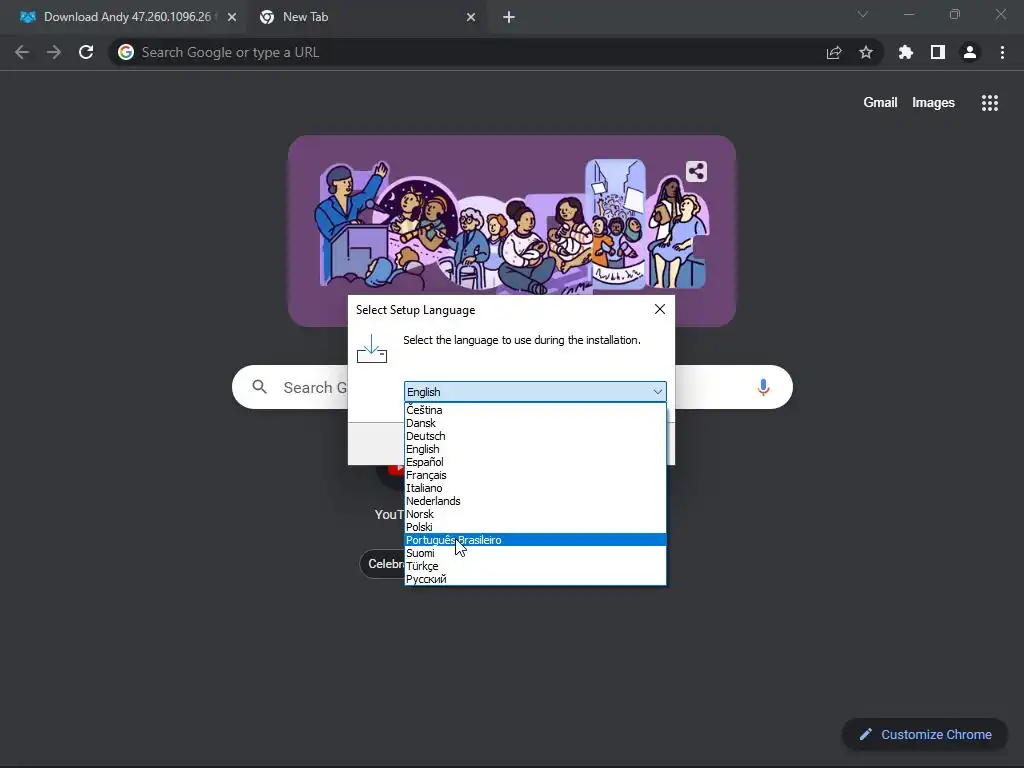The width and height of the screenshot is (1024, 768).
Task: Collapse the English language combo box
Action: pyautogui.click(x=536, y=392)
